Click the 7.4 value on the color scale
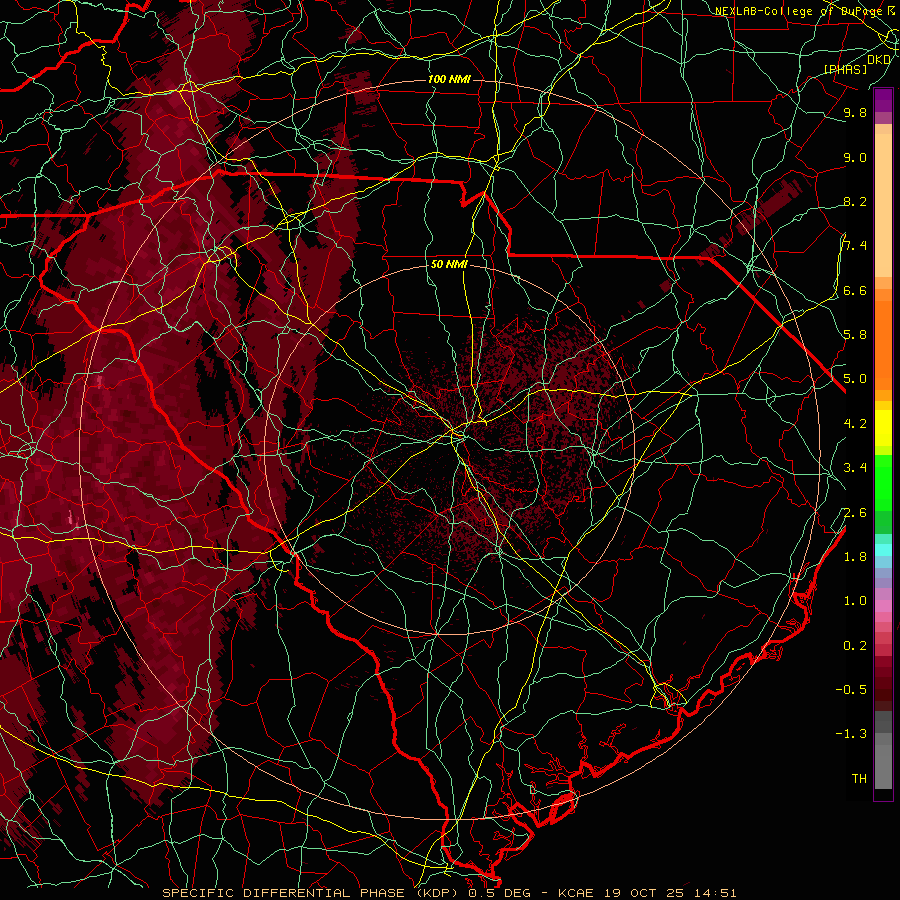Viewport: 900px width, 900px height. pyautogui.click(x=855, y=246)
